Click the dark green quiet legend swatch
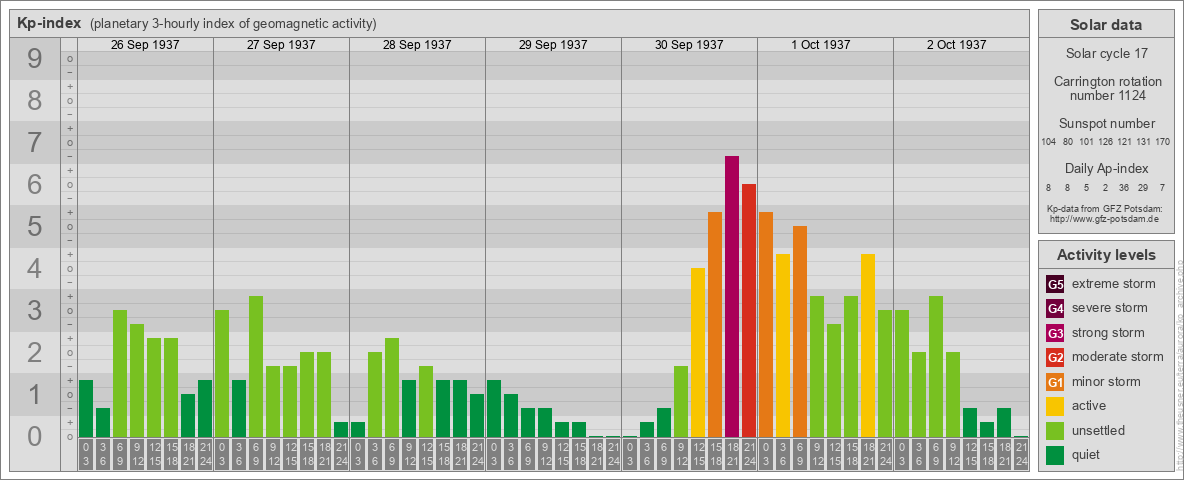 pos(1055,455)
